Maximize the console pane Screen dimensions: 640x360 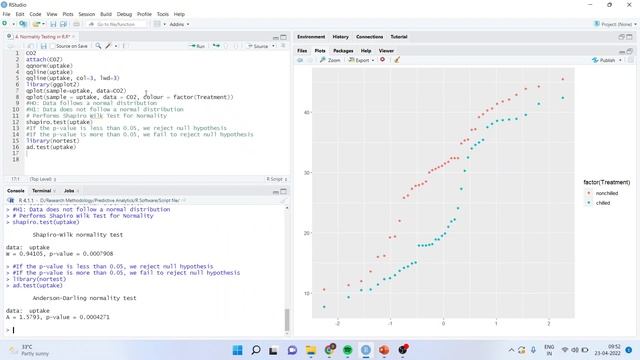point(284,191)
